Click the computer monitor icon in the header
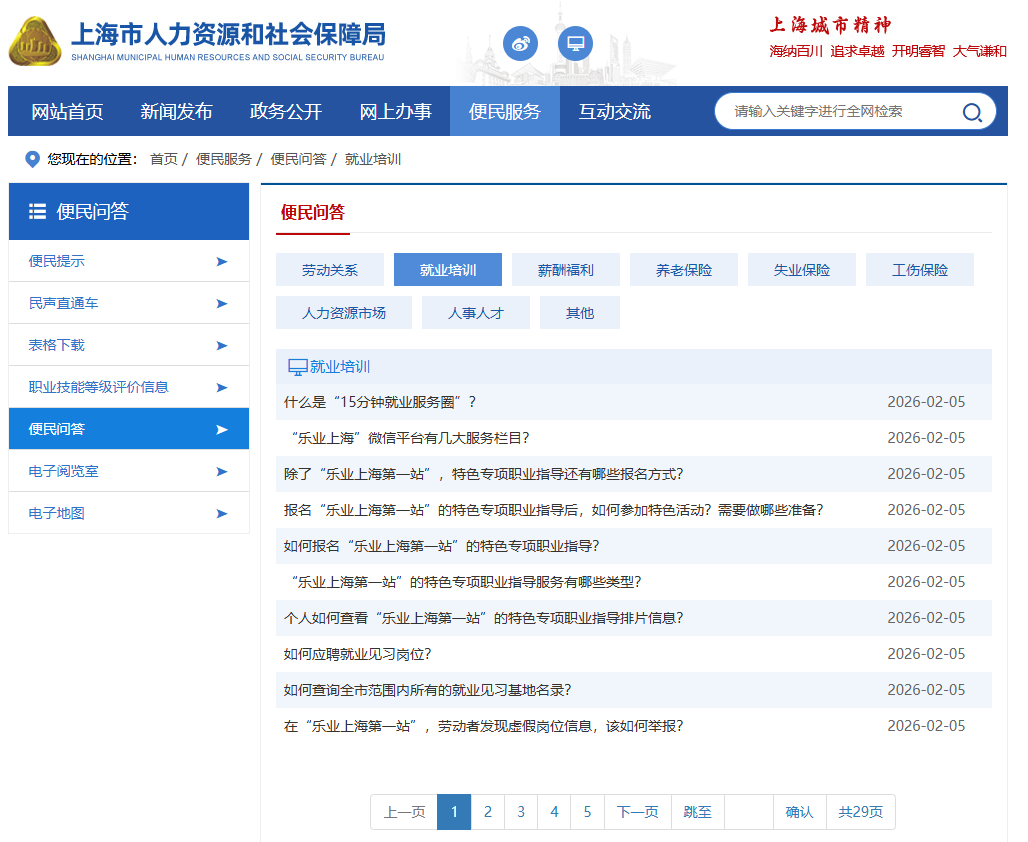The height and width of the screenshot is (842, 1028). 575,43
